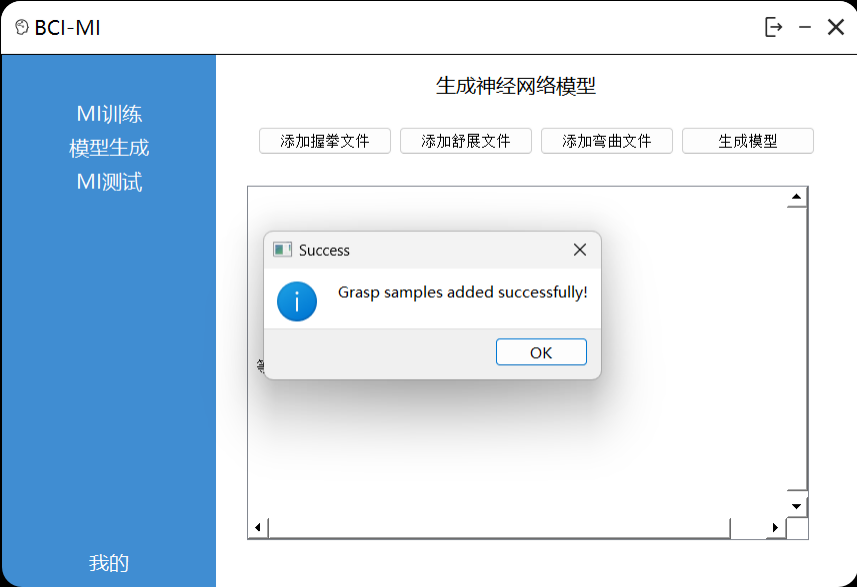Image resolution: width=857 pixels, height=588 pixels.
Task: Click the 生成神经网络模型 heading
Action: [515, 86]
